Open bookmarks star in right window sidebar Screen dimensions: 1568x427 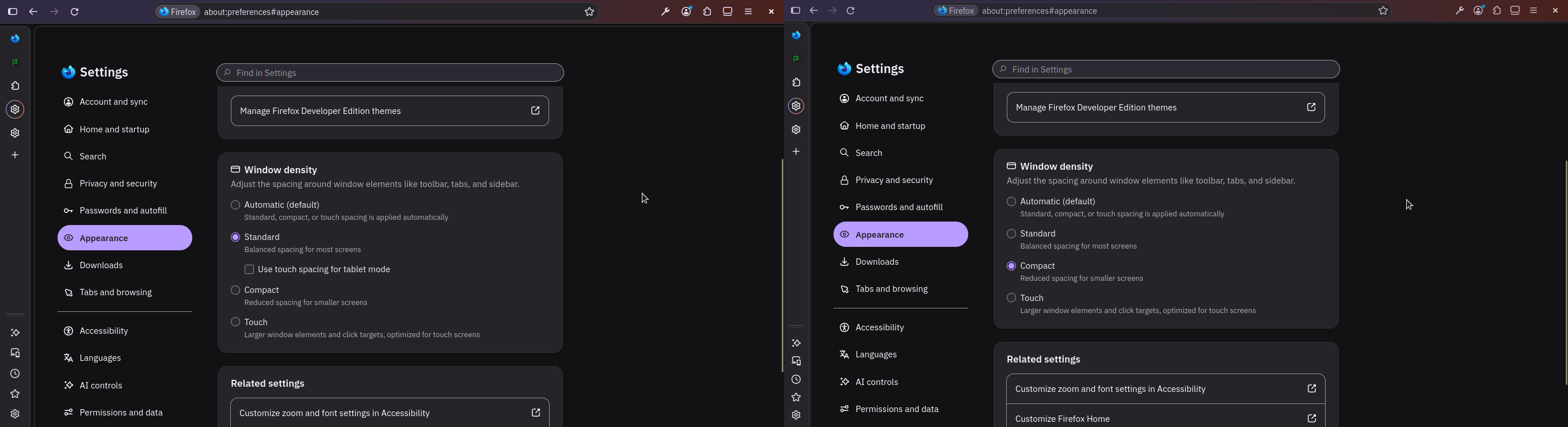click(796, 398)
